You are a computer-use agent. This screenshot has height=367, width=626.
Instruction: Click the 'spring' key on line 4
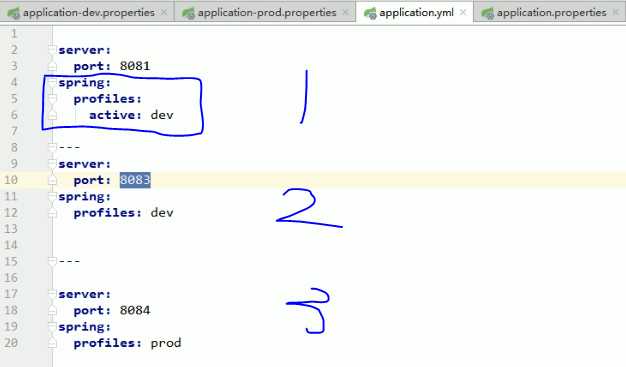coord(81,83)
